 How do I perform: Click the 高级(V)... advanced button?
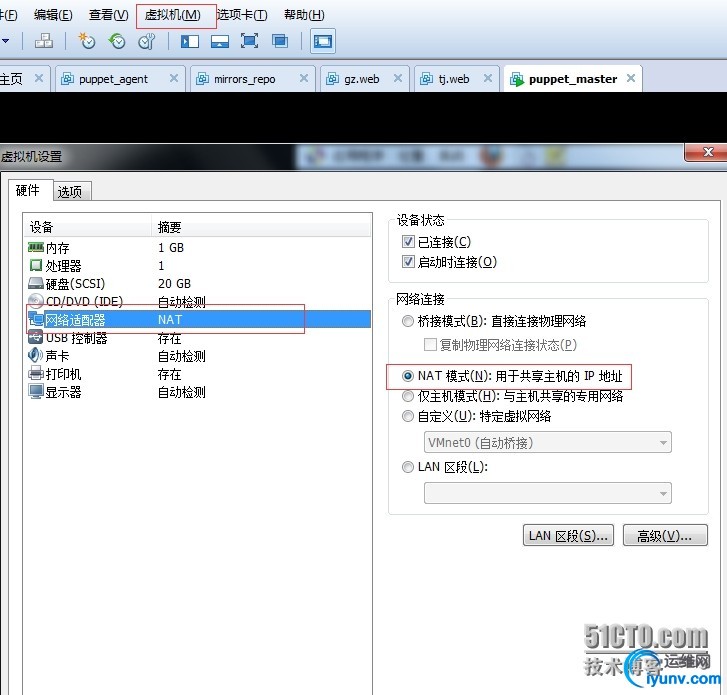click(665, 536)
